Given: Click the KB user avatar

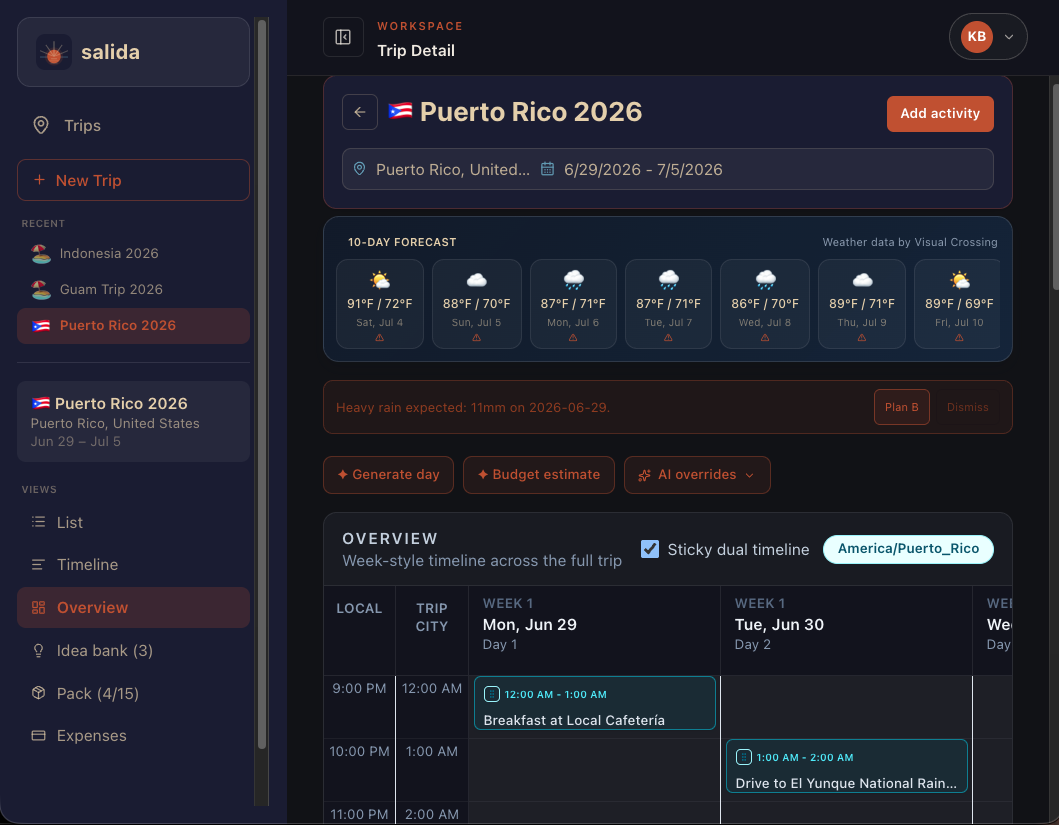Looking at the screenshot, I should (977, 36).
